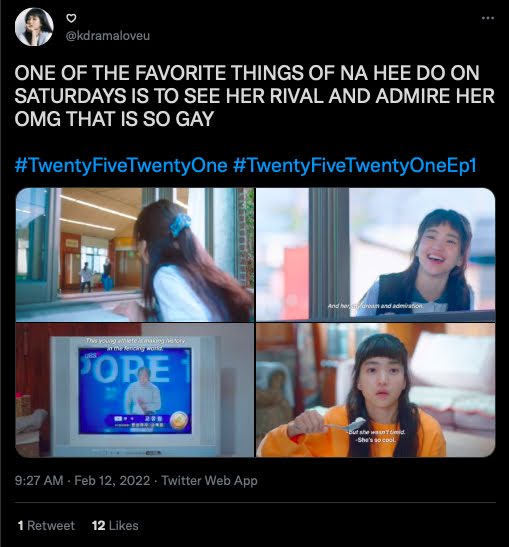Open the #TwentyFiveTwentyOneEp1 hashtag
The image size is (509, 547).
(354, 165)
